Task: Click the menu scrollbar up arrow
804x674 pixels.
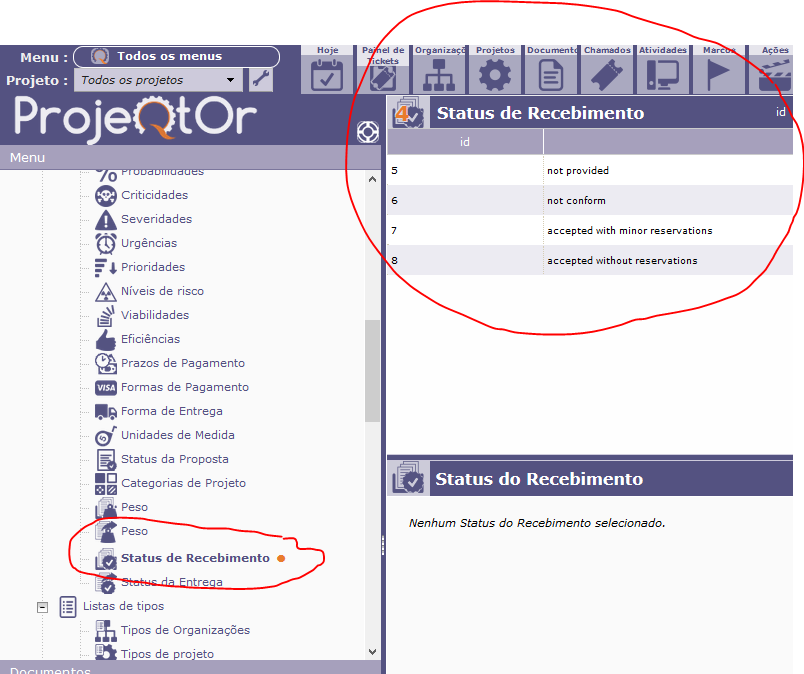Action: (x=372, y=179)
